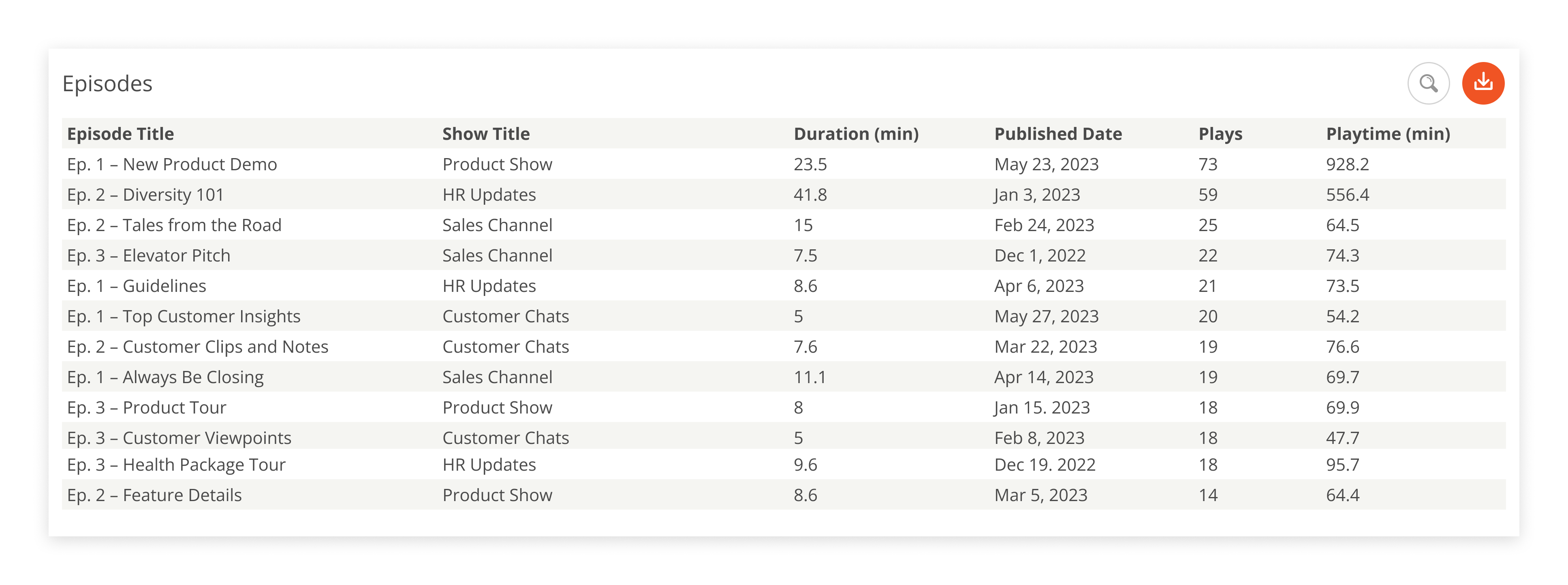Sort by Plays column header
Screen dimensions: 1568x585
[1220, 134]
